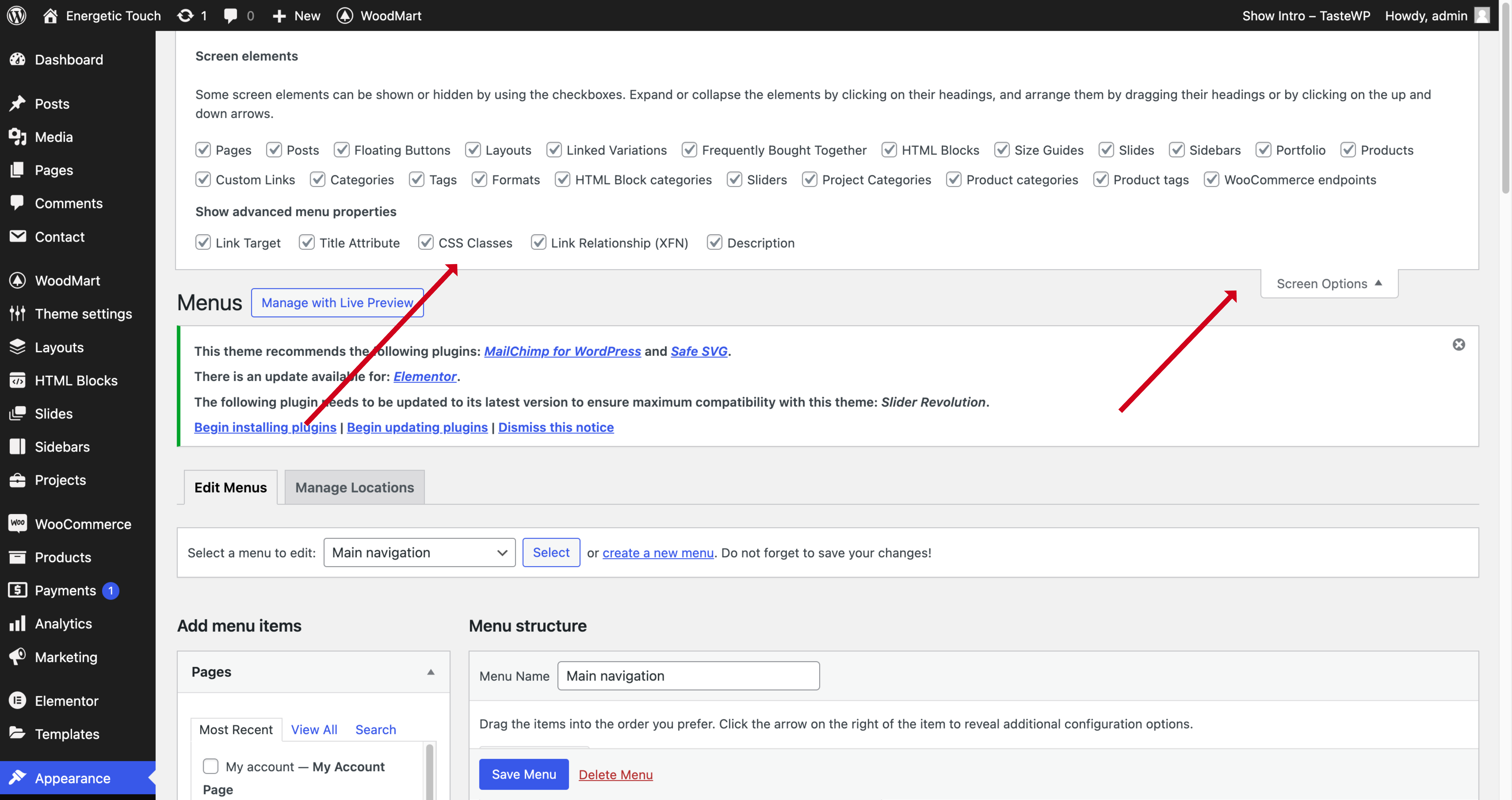Image resolution: width=1512 pixels, height=800 pixels.
Task: Switch to the Manage Locations tab
Action: tap(354, 487)
